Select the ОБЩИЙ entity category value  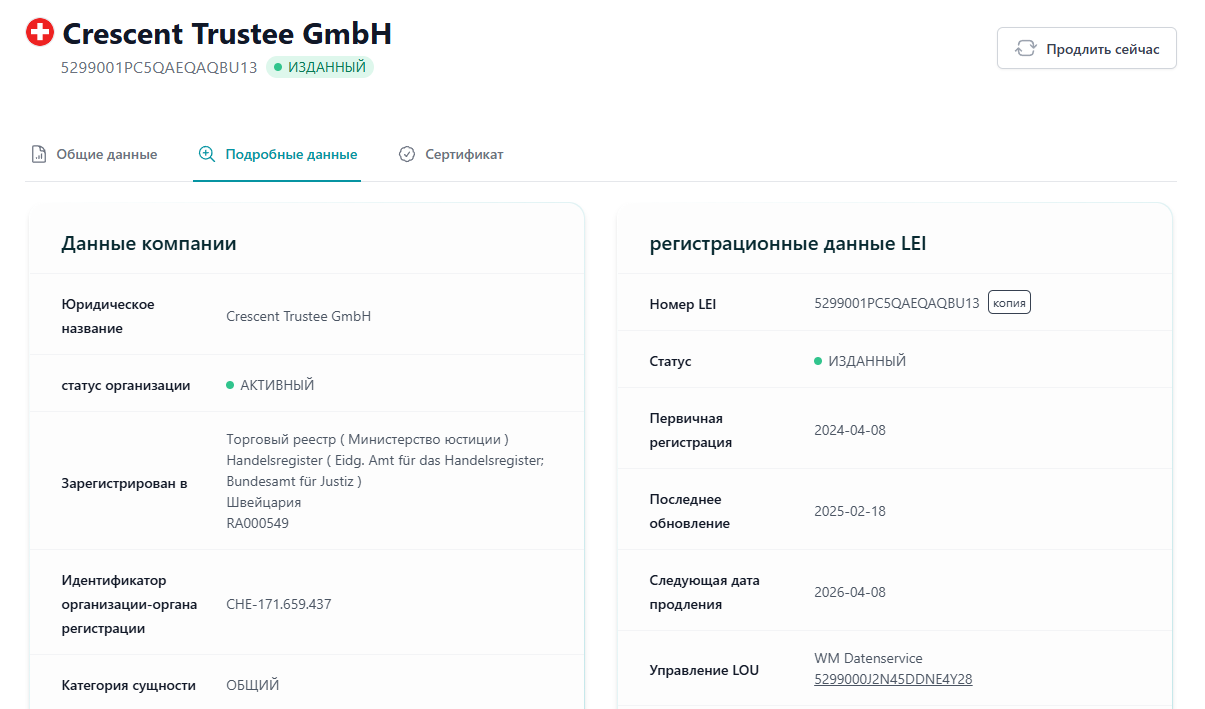[253, 685]
